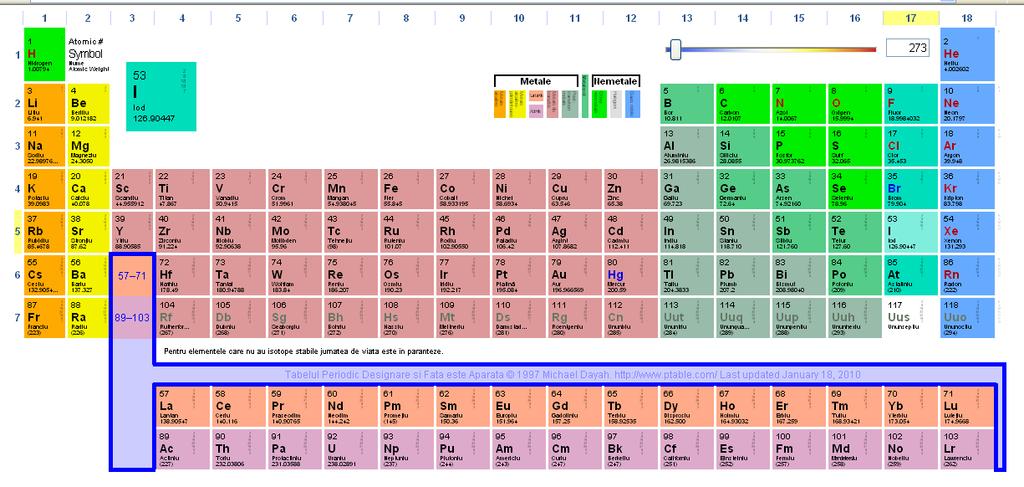Viewport: 1024px width, 487px height.
Task: Open the www.ptable.com link in the footer
Action: coord(665,375)
